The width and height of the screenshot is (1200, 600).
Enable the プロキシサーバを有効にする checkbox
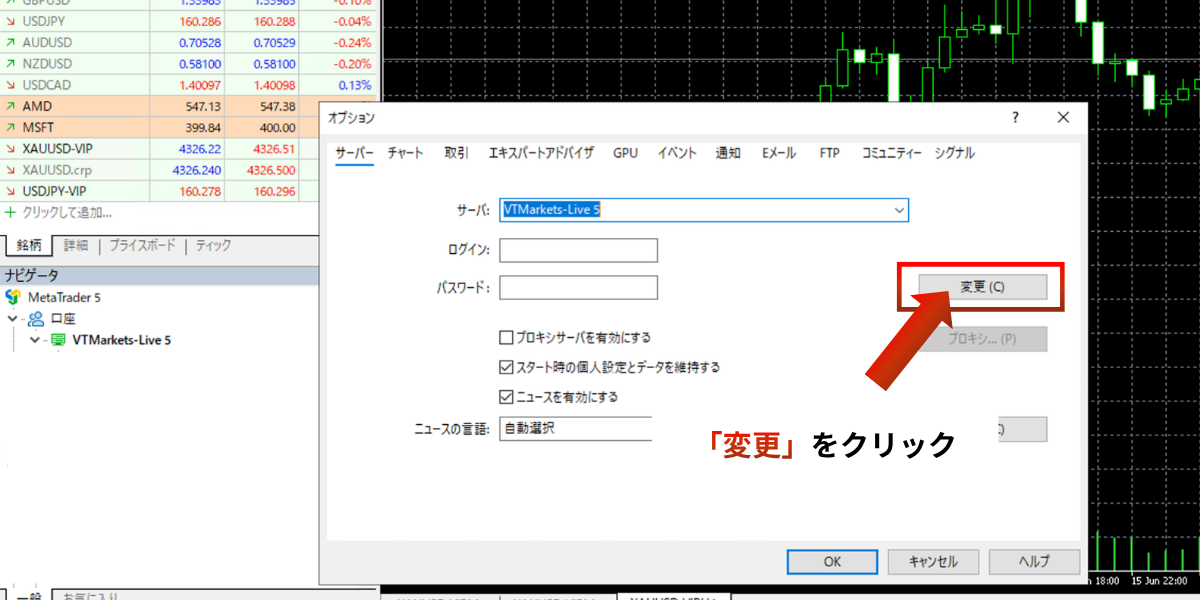point(506,338)
